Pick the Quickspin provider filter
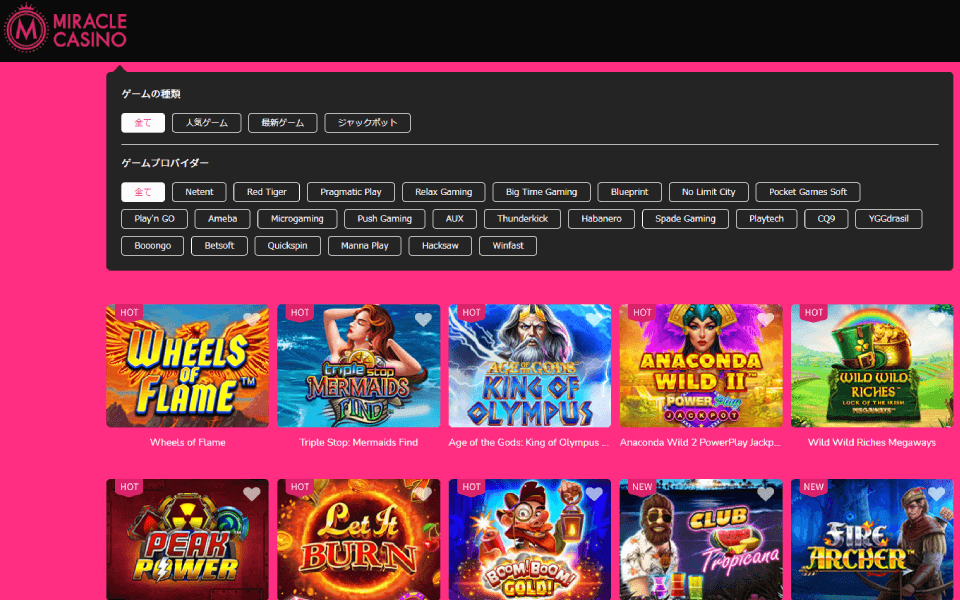 287,246
